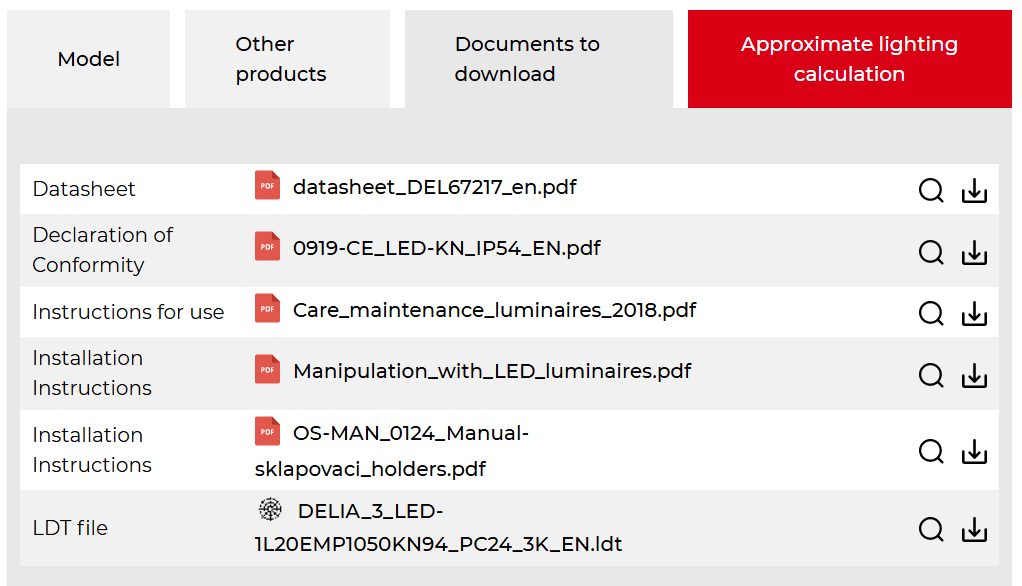
Task: Preview the DELIA 3 LED LDT file
Action: [931, 529]
